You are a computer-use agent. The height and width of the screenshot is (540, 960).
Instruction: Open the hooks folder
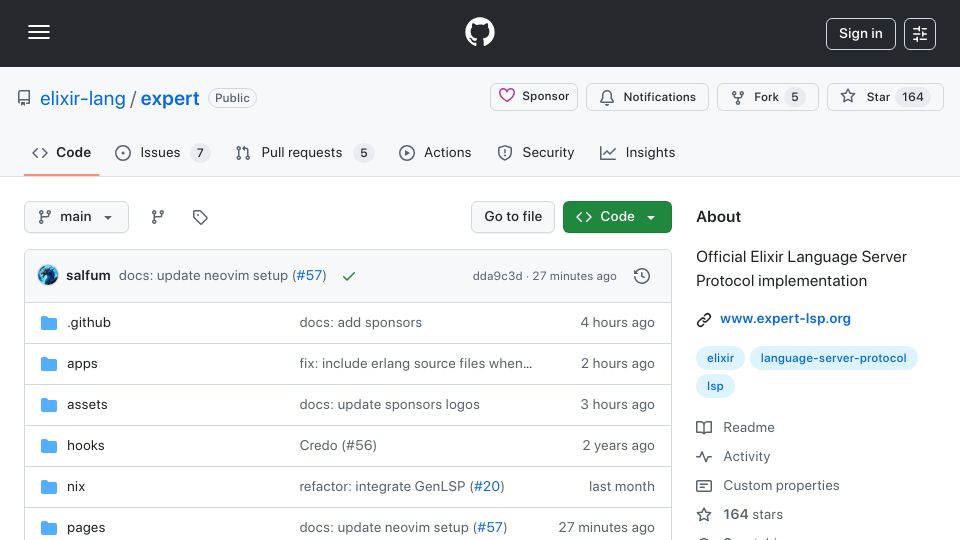[x=86, y=446]
